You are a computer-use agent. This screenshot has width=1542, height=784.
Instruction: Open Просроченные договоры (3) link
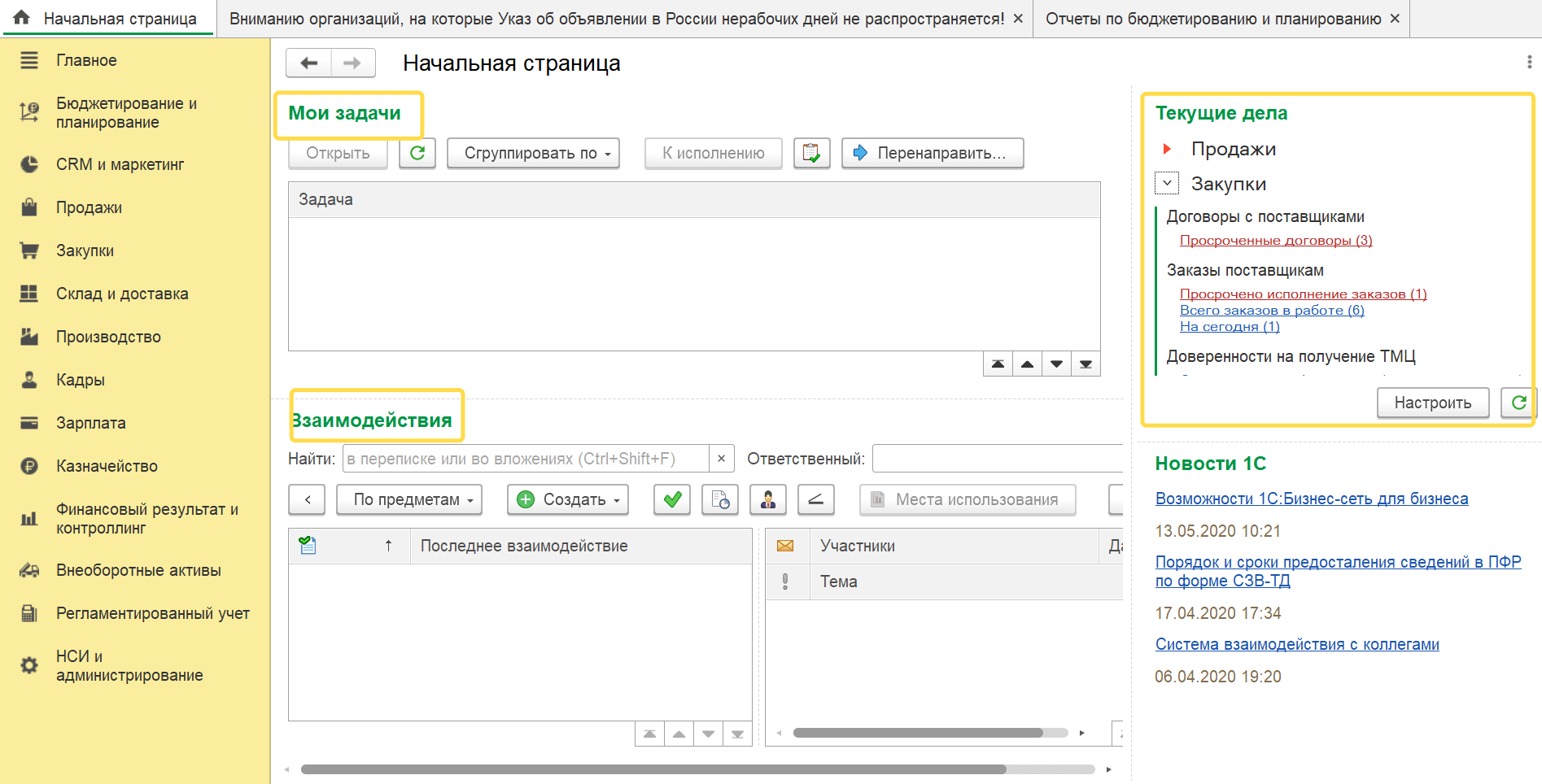coord(1276,241)
